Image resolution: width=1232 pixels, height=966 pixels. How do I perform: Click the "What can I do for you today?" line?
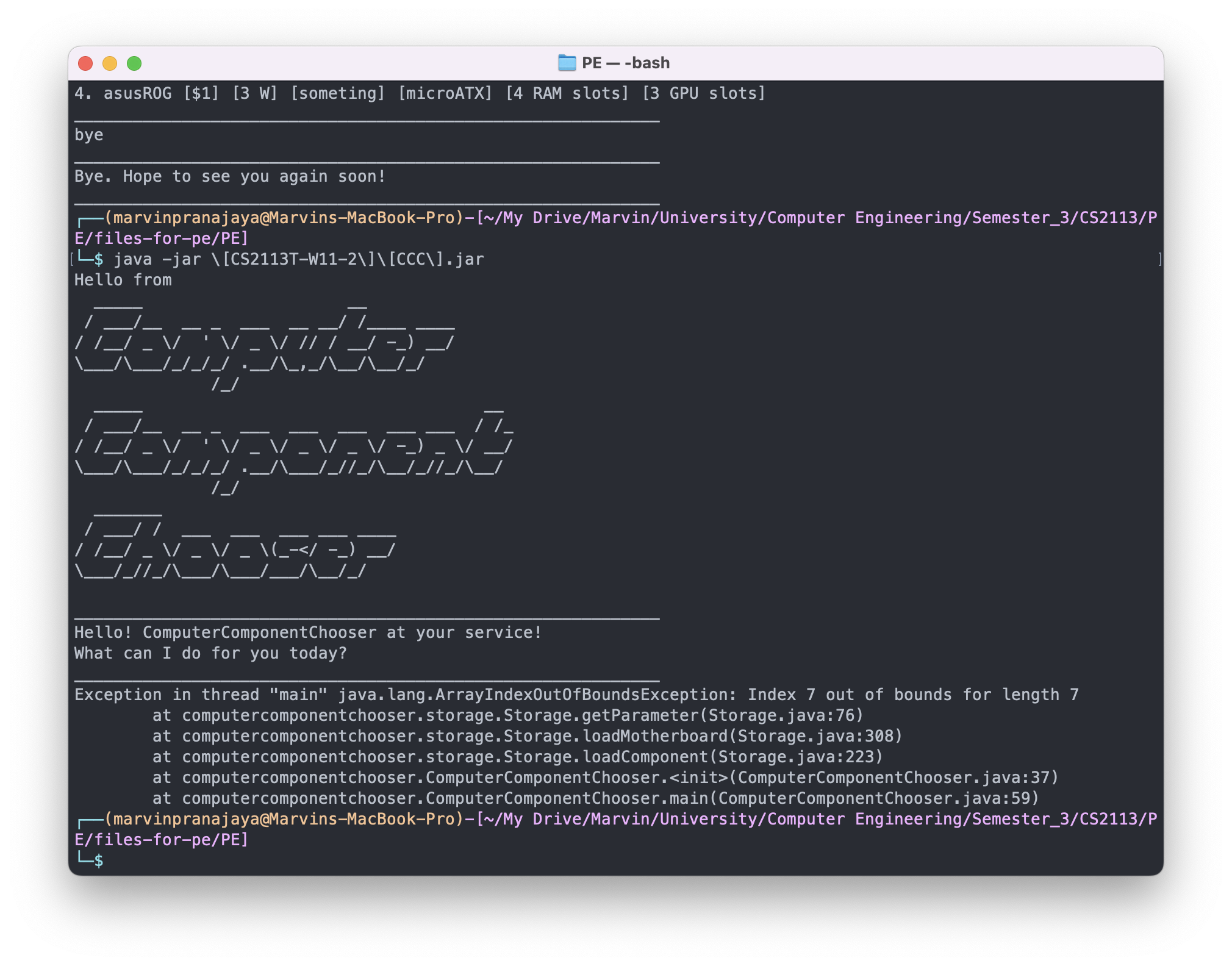(x=210, y=654)
